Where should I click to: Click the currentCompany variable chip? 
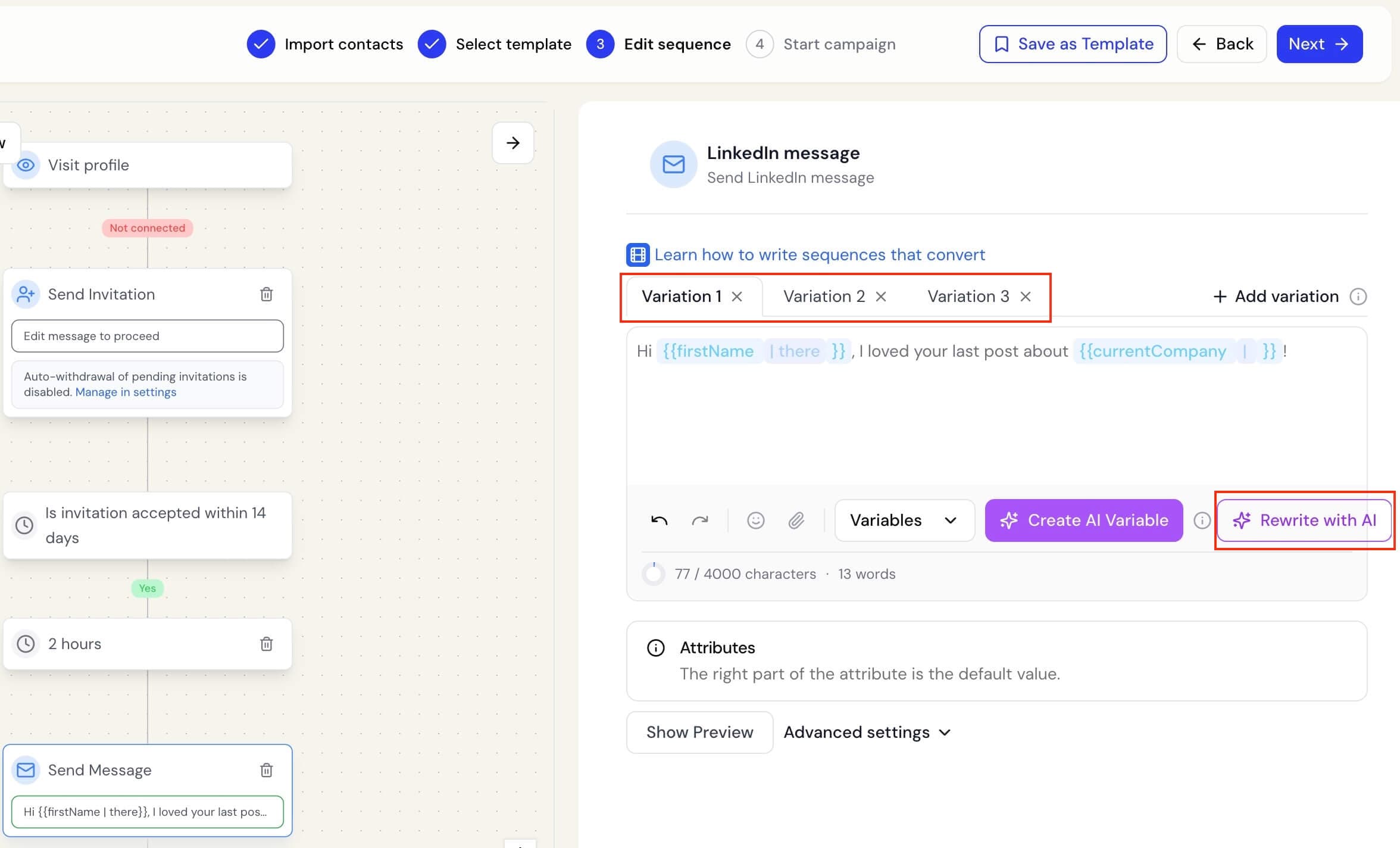click(x=1177, y=351)
